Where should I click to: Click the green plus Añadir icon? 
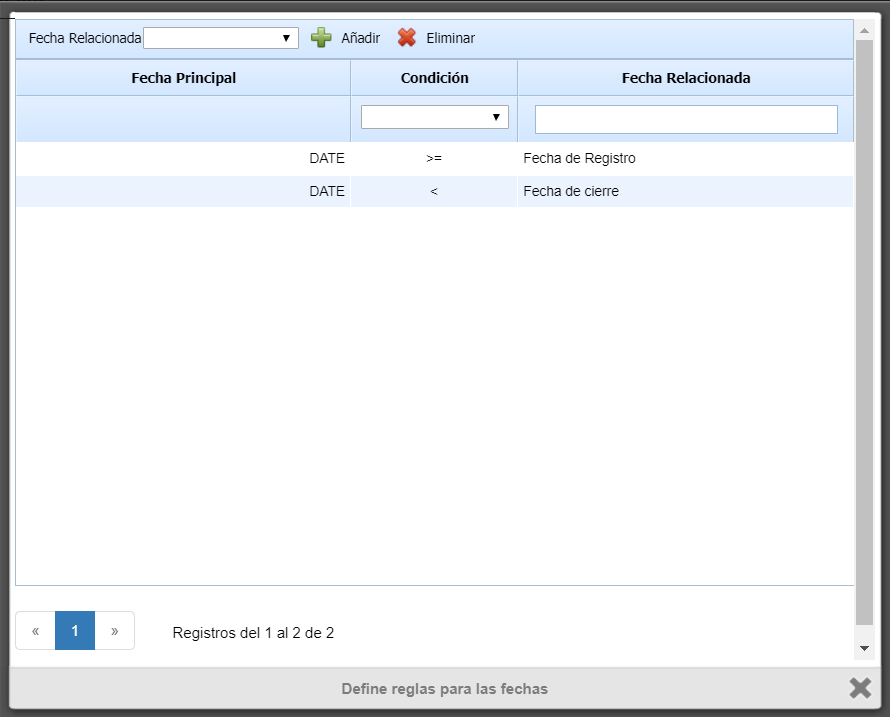(321, 38)
